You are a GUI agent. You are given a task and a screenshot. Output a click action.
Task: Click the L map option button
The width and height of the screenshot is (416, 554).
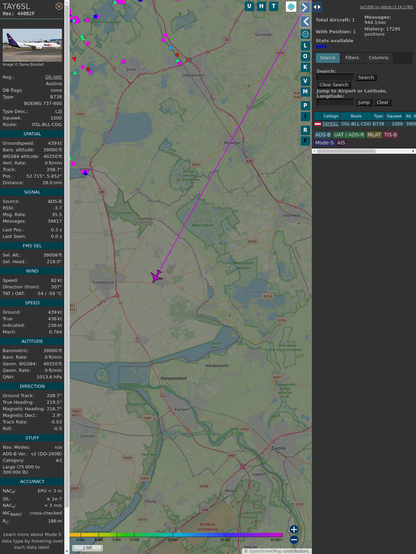[305, 46]
